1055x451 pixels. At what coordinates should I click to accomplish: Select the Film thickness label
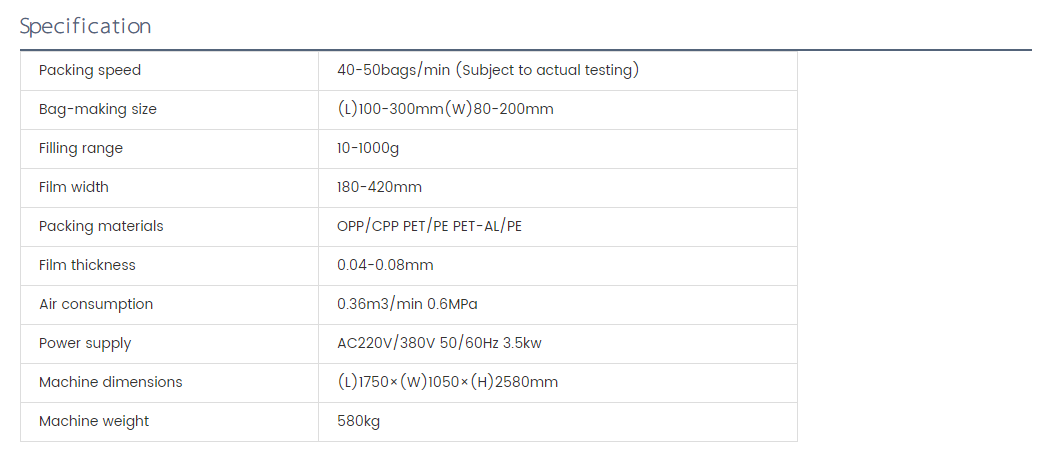(x=87, y=265)
